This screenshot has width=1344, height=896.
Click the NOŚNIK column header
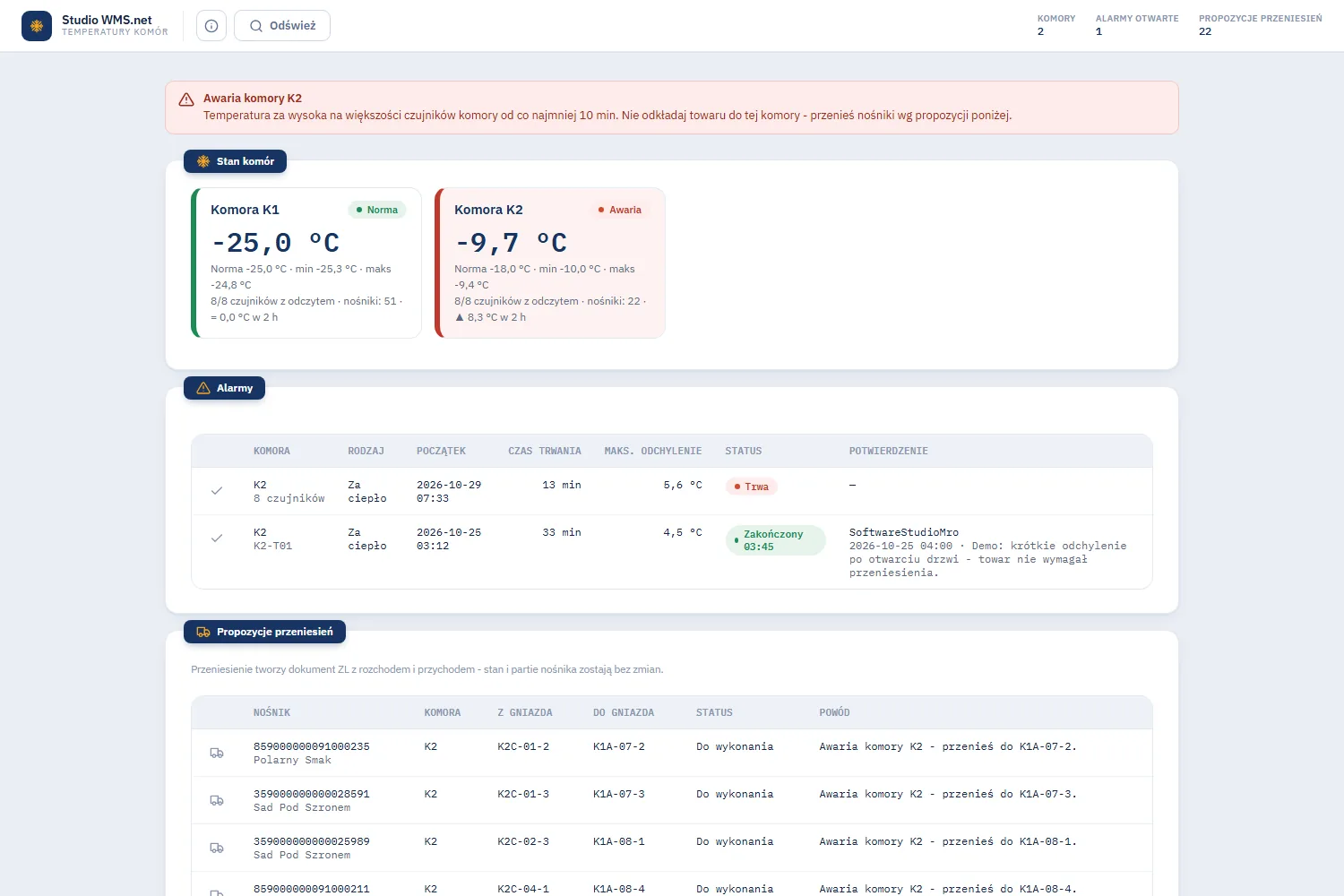tap(271, 713)
